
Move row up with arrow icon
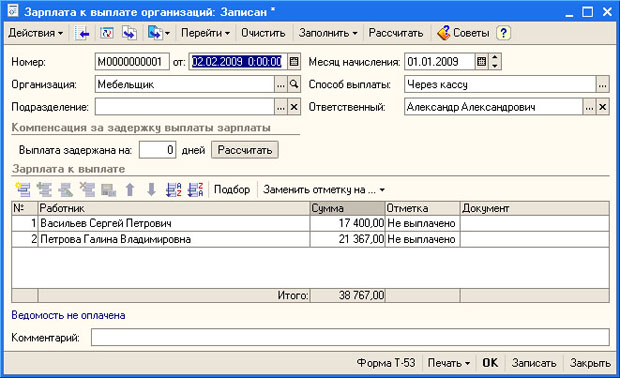(130, 189)
